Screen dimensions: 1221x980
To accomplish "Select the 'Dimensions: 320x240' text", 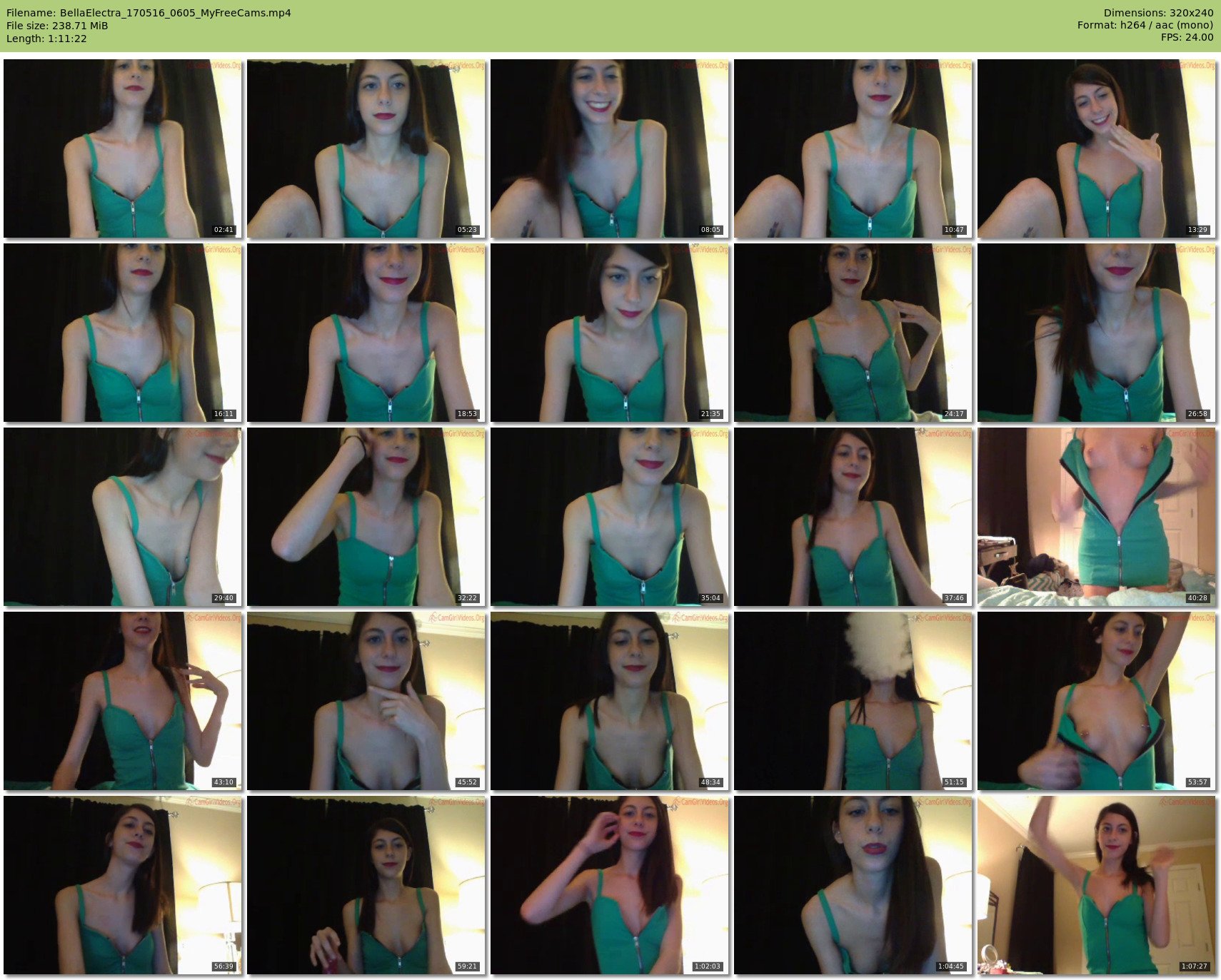I will click(1158, 13).
